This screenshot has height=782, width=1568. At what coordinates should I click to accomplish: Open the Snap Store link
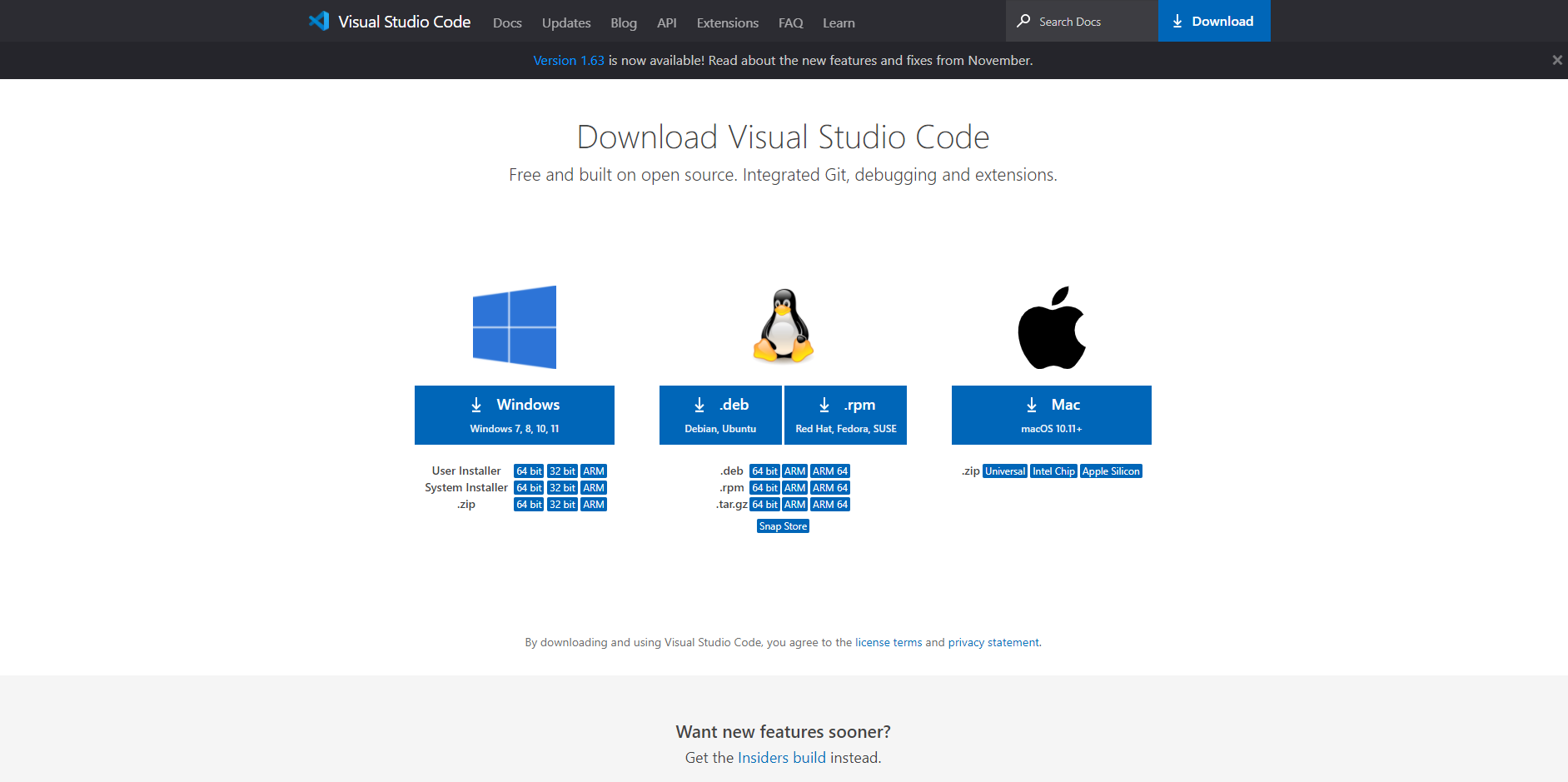[x=783, y=526]
